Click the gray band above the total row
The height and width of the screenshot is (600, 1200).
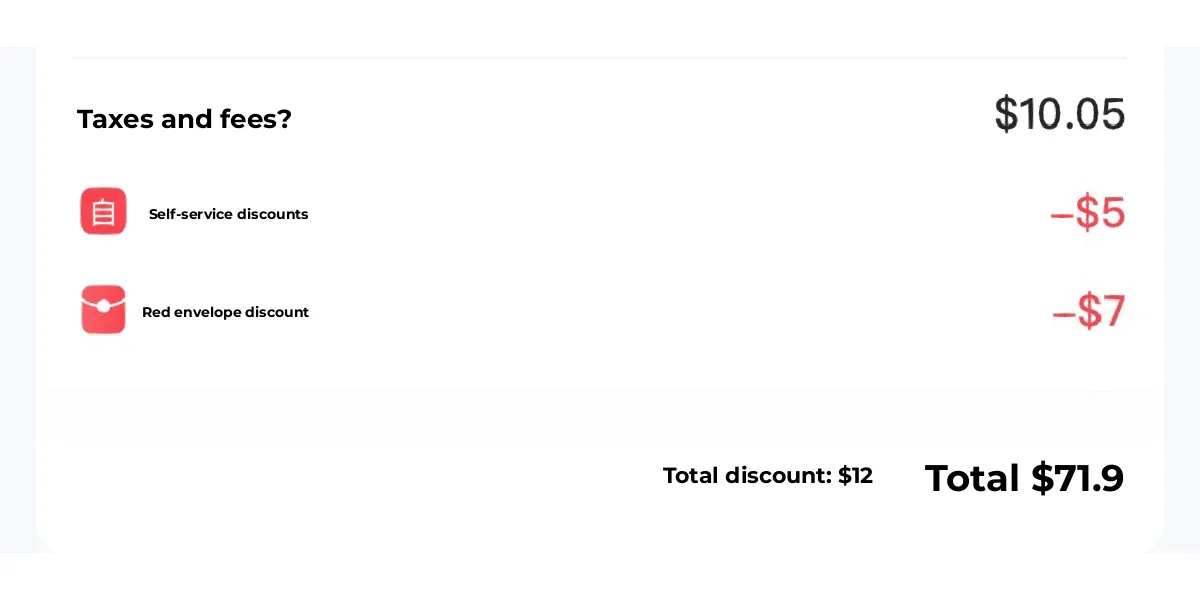(600, 404)
